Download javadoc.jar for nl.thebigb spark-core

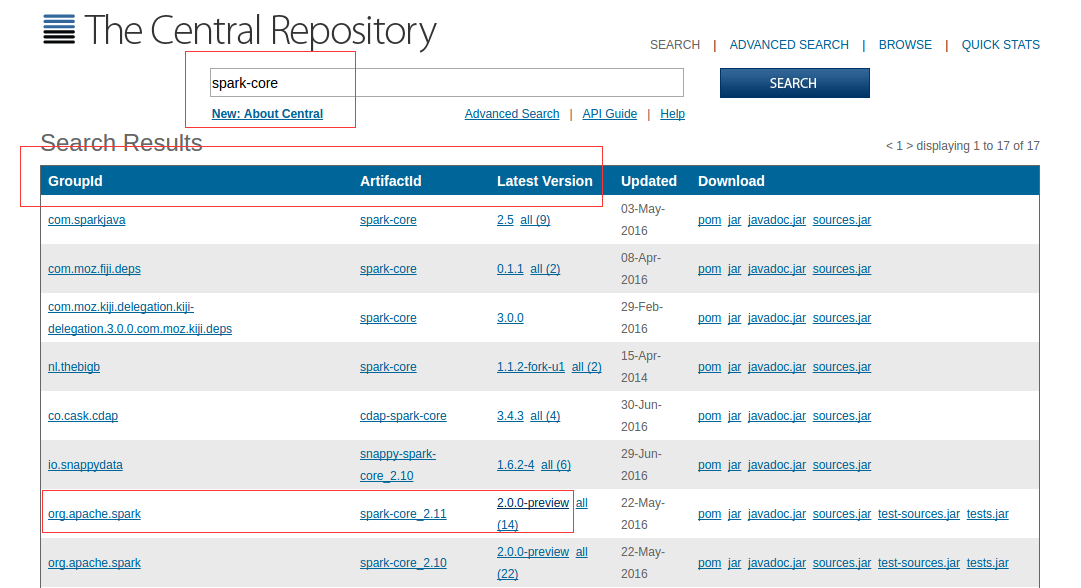(x=776, y=367)
